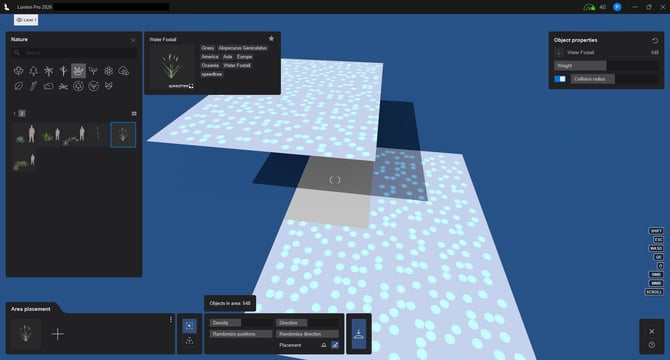Viewport: 670px width, 360px height.
Task: Select the thin reed thumbnail
Action: (x=98, y=135)
